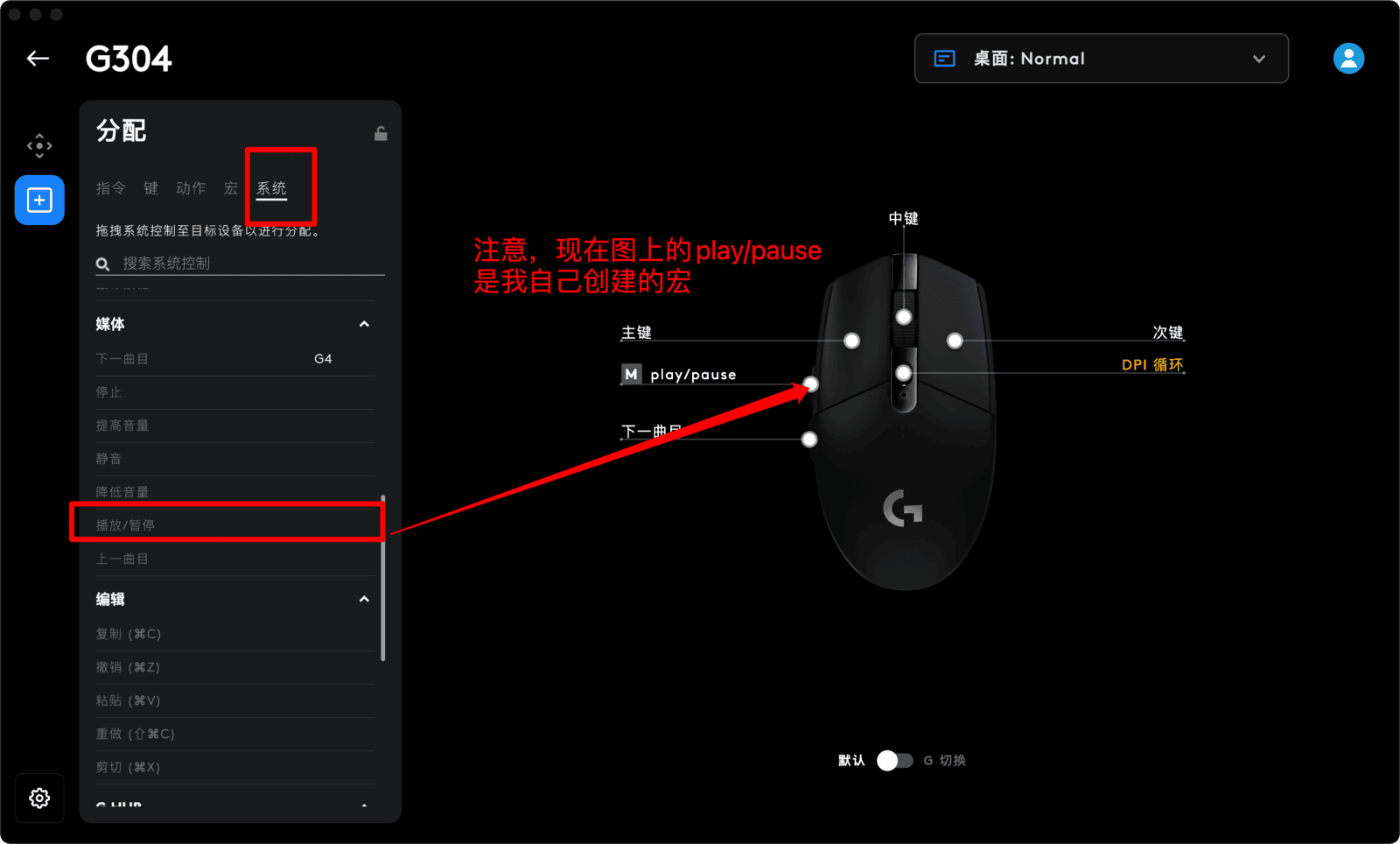Click the search magnifier icon in 搜索系统控制
Screen dimensions: 1400x844
pyautogui.click(x=102, y=264)
